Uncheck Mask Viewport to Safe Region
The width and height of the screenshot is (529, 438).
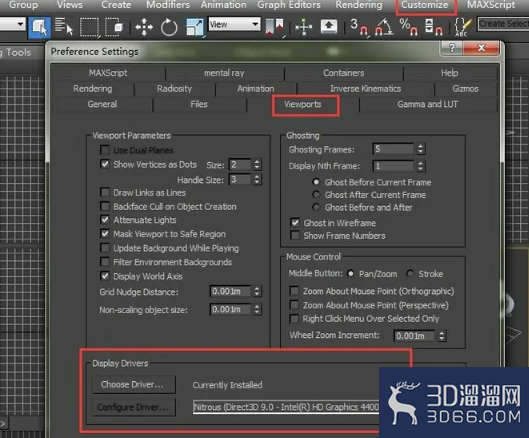pos(105,234)
